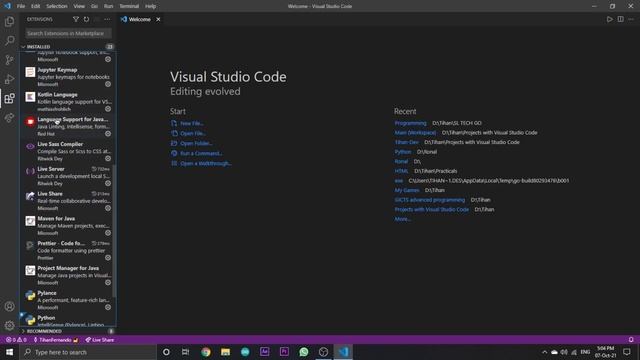Select the Extensions view icon
The image size is (640, 360).
[x=9, y=98]
